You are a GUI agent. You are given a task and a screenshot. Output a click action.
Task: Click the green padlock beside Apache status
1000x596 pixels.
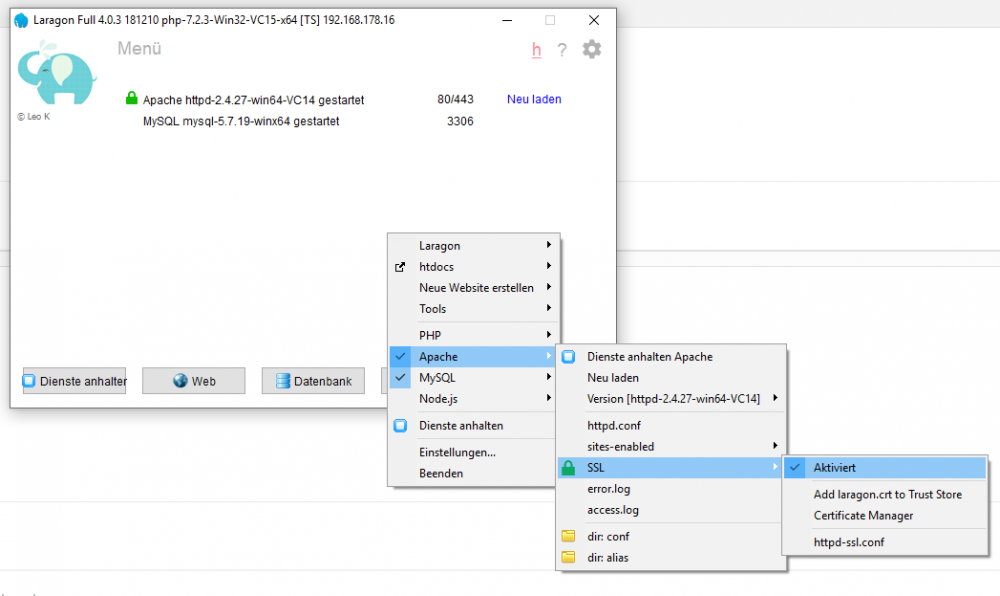point(131,99)
